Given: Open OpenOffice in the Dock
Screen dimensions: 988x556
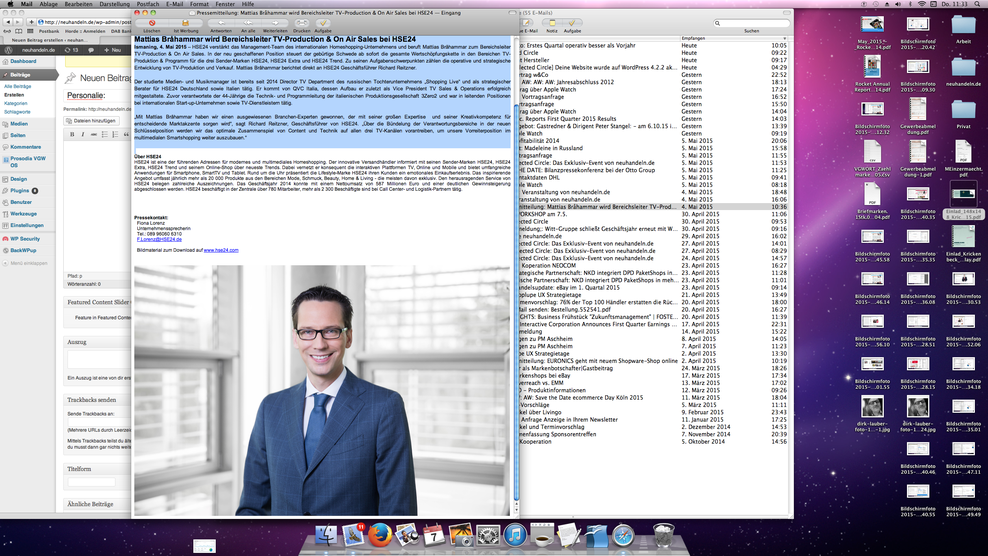Looking at the screenshot, I should [596, 535].
